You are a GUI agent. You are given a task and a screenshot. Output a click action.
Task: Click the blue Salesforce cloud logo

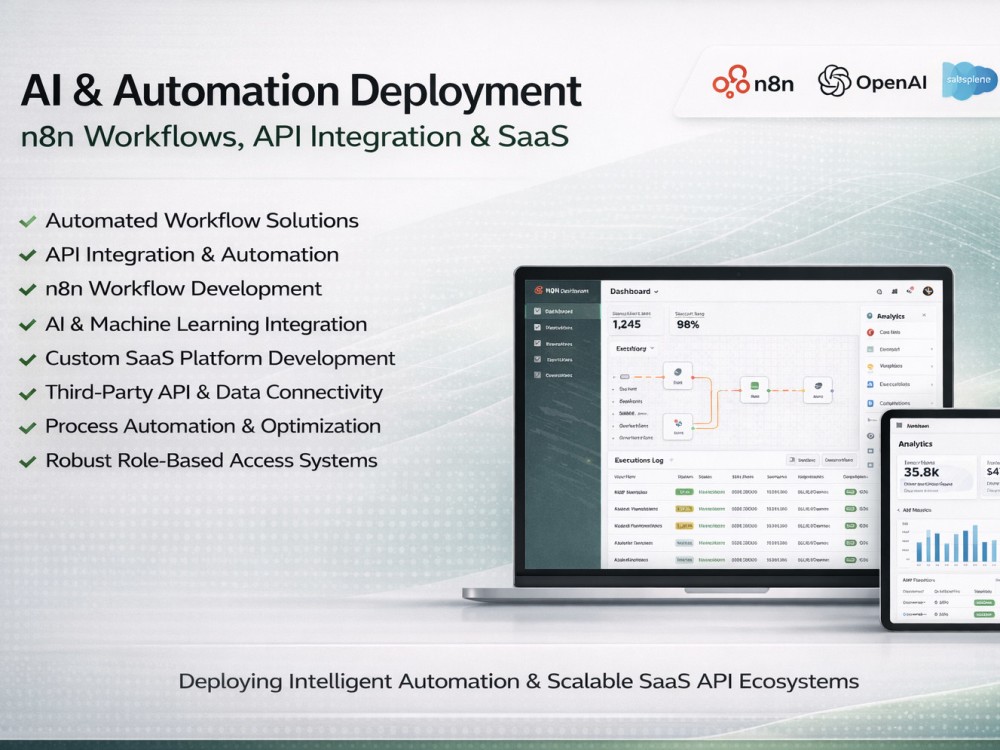tap(970, 80)
